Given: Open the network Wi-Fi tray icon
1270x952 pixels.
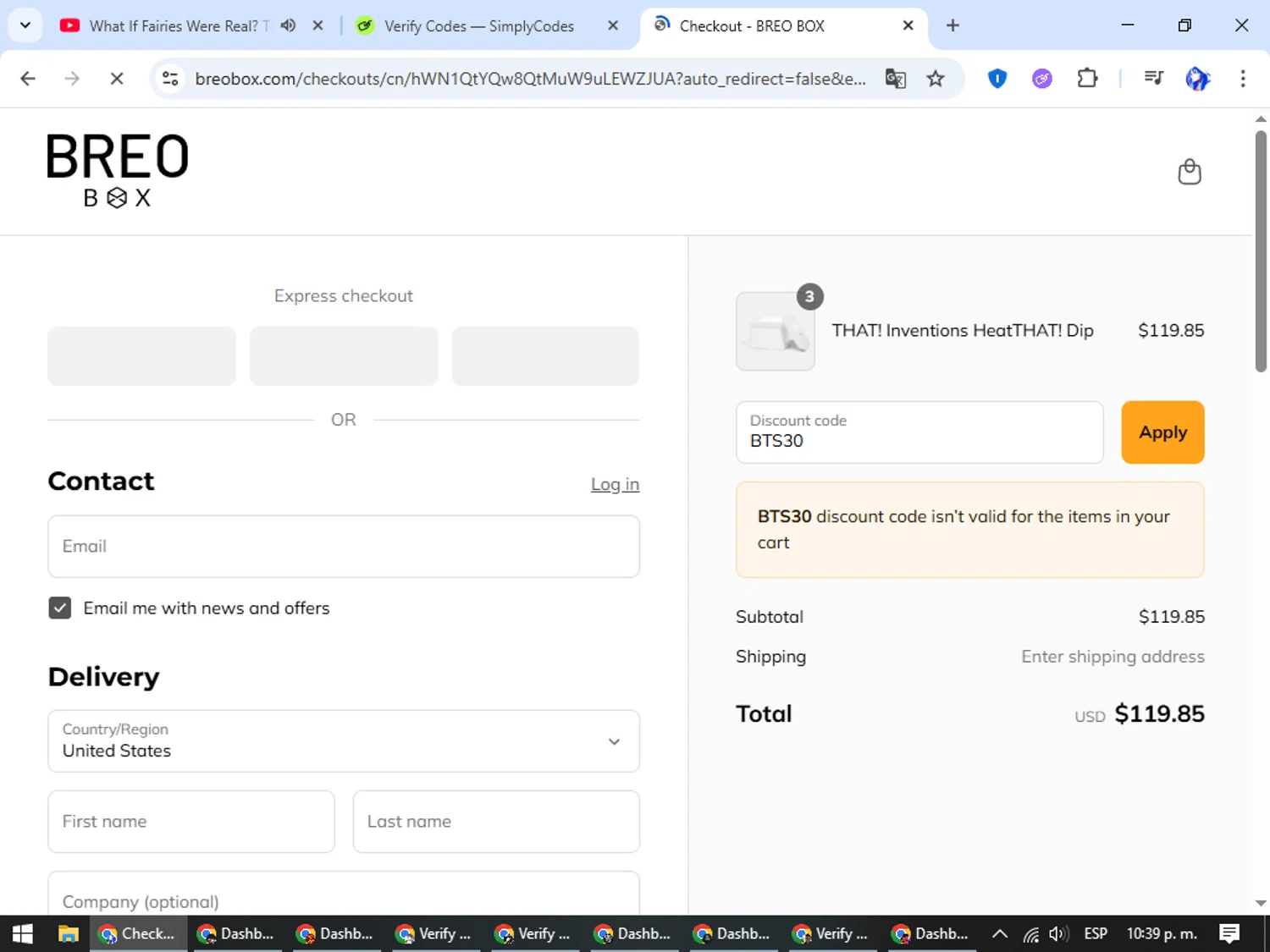Looking at the screenshot, I should click(1030, 933).
